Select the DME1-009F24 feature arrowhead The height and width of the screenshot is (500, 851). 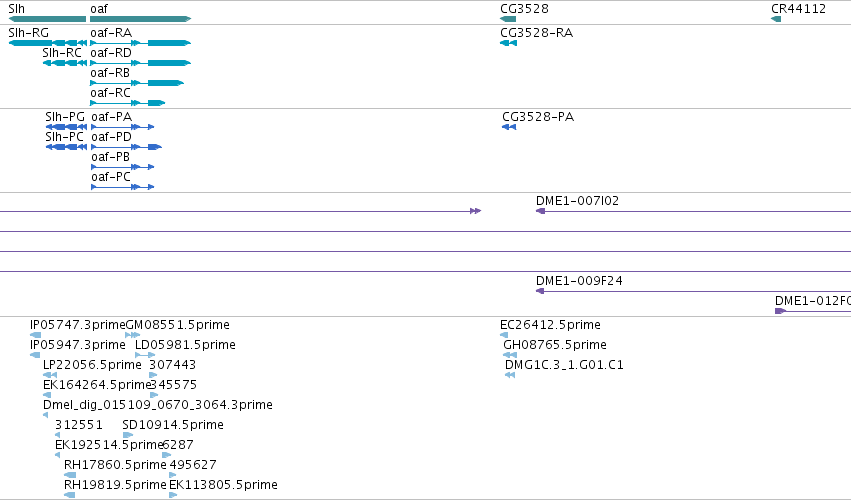540,291
